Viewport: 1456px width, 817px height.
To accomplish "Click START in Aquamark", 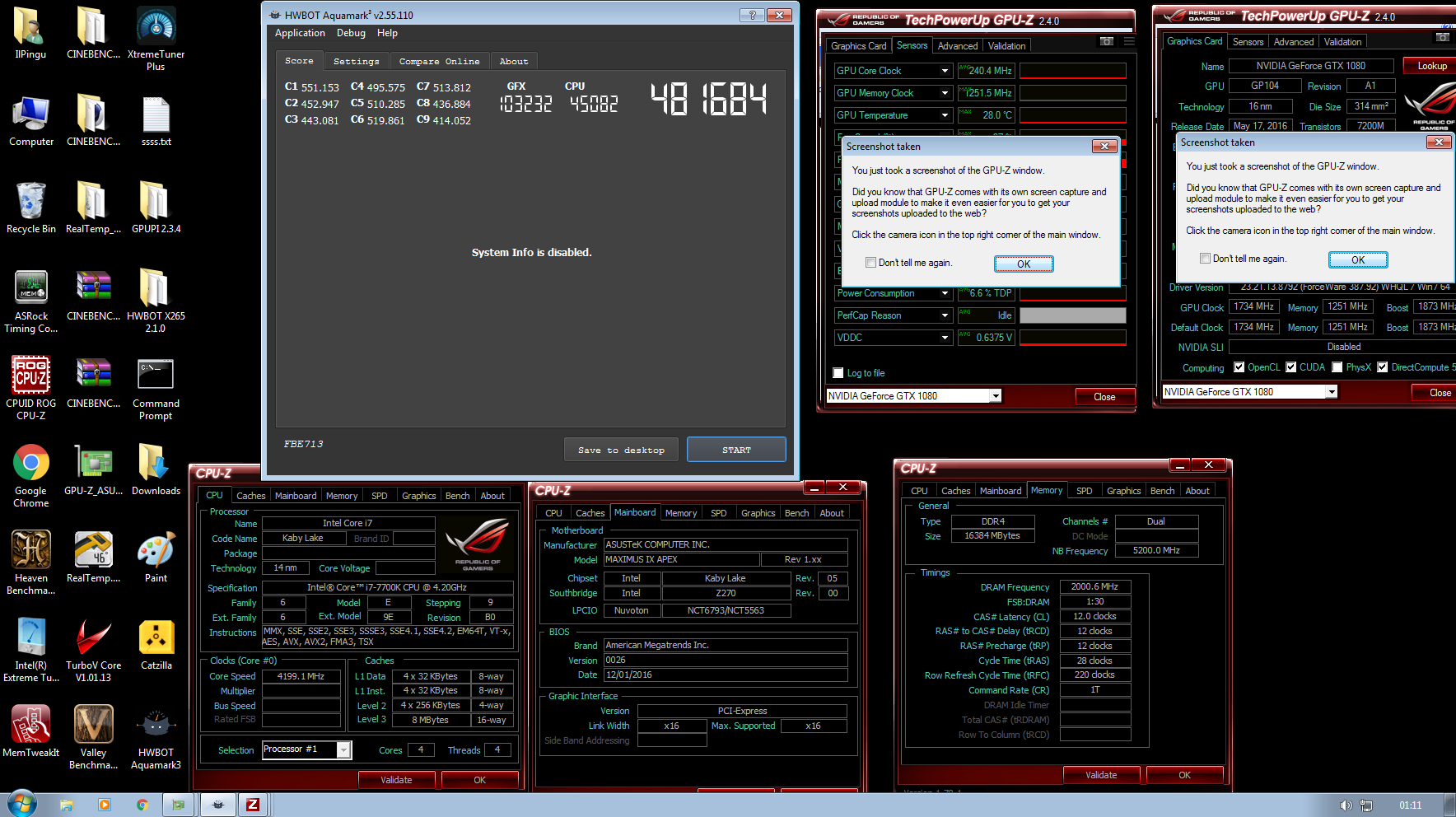I will tap(736, 450).
